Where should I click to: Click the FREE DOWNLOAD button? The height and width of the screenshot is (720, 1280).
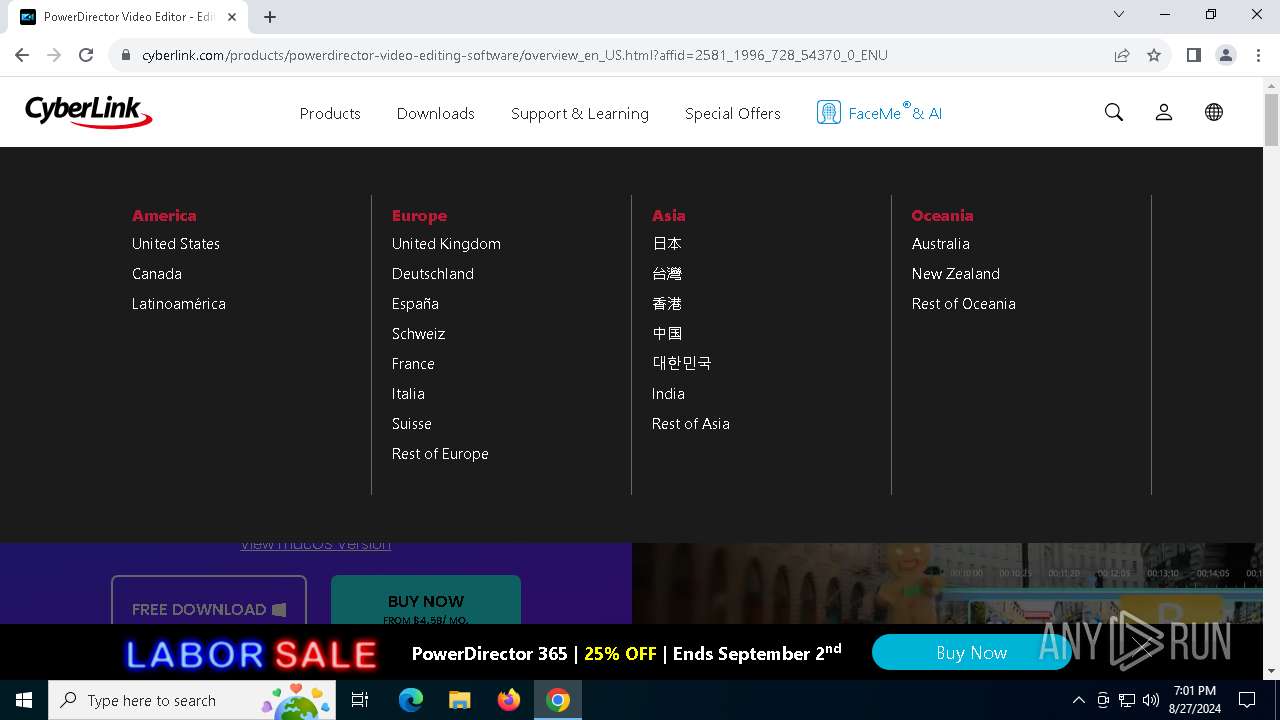209,600
